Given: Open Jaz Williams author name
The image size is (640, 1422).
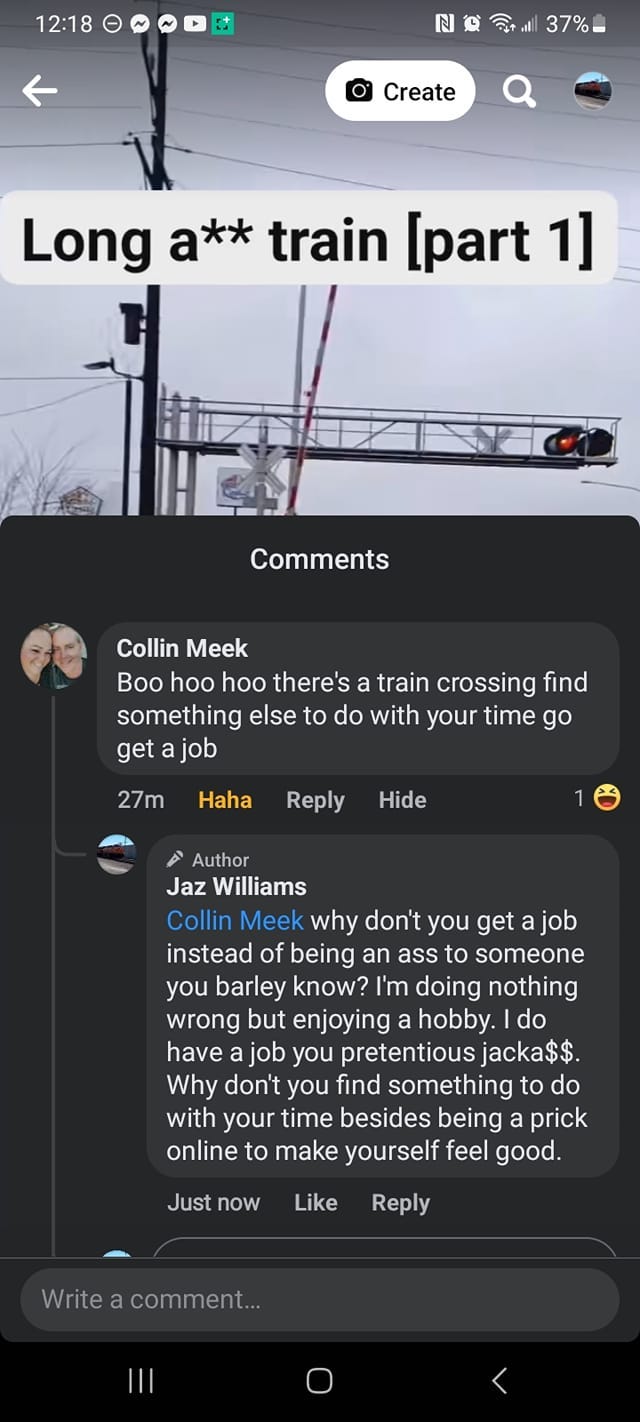Looking at the screenshot, I should pyautogui.click(x=236, y=886).
